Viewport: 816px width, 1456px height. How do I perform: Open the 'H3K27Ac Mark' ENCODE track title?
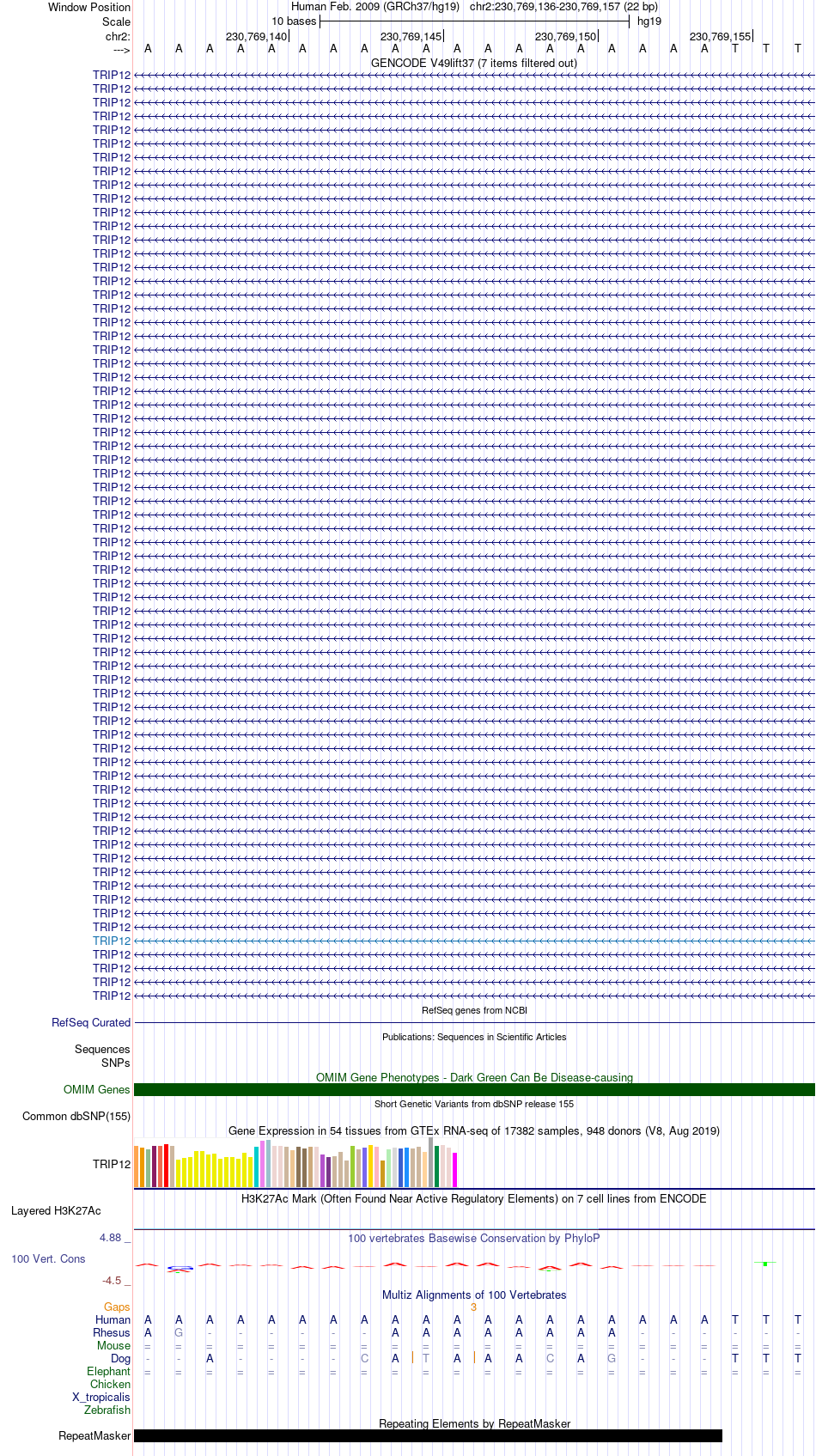(474, 1198)
